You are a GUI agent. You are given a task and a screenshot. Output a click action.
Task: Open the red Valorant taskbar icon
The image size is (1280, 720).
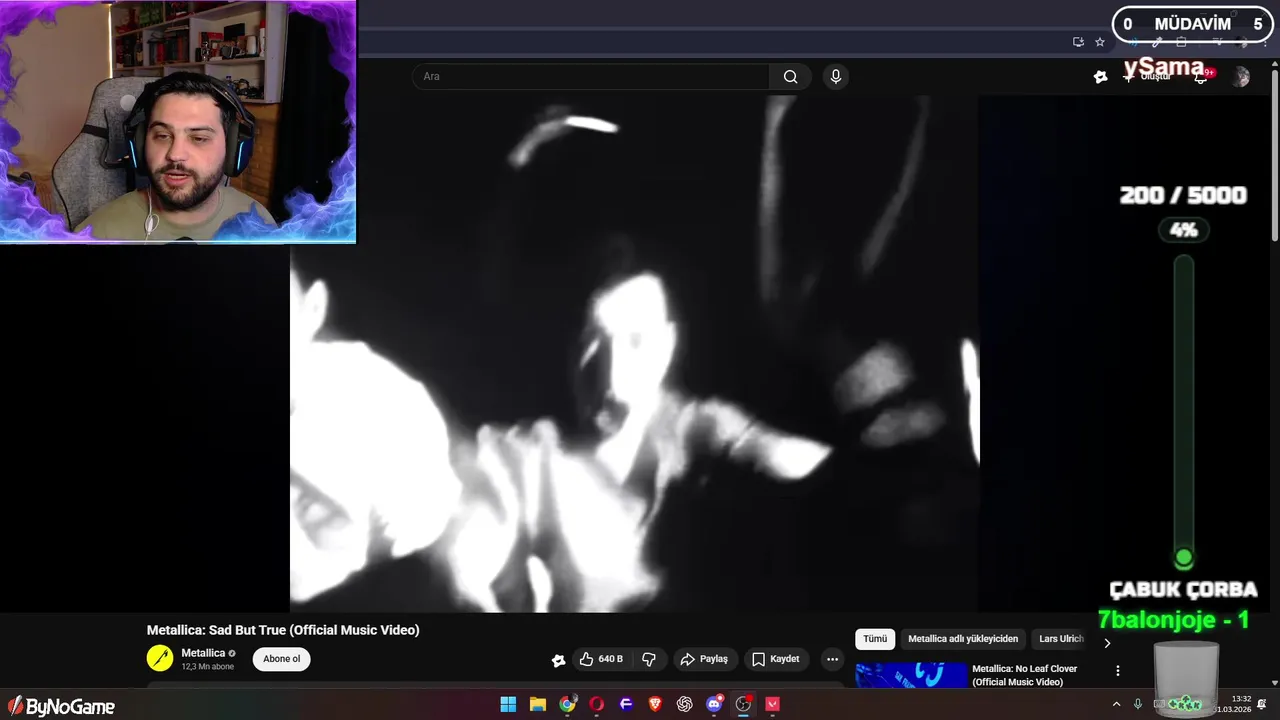[x=773, y=704]
